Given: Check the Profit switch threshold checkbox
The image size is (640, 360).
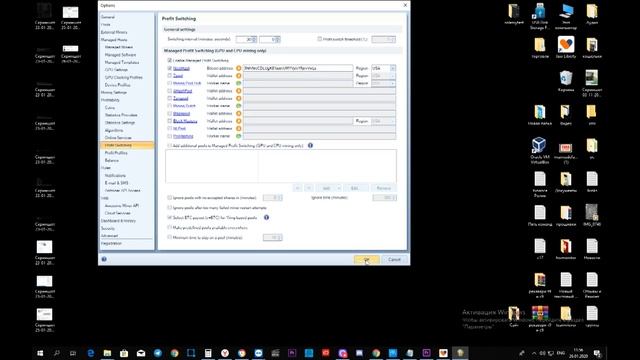Looking at the screenshot, I should 320,39.
